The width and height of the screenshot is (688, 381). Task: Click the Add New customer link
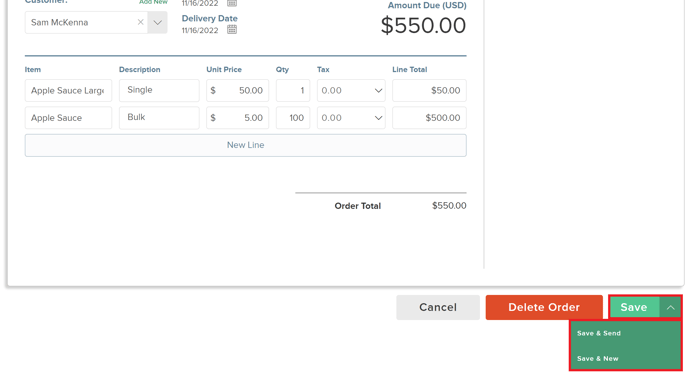click(153, 2)
